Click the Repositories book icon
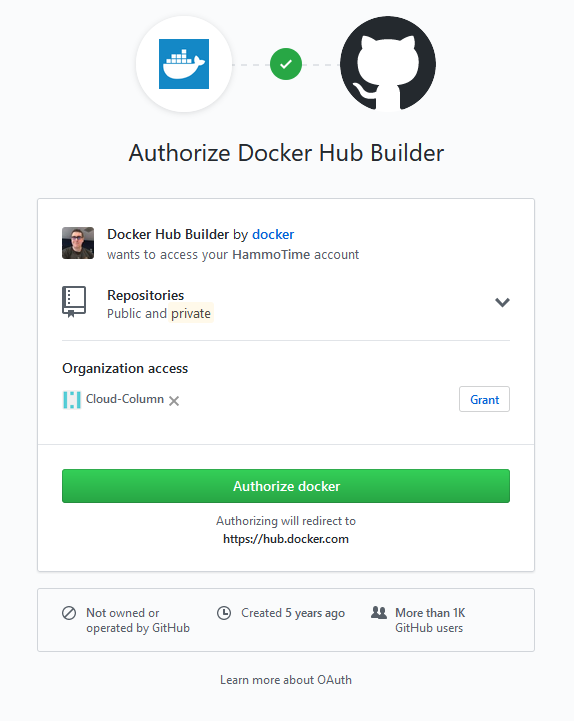 74,302
